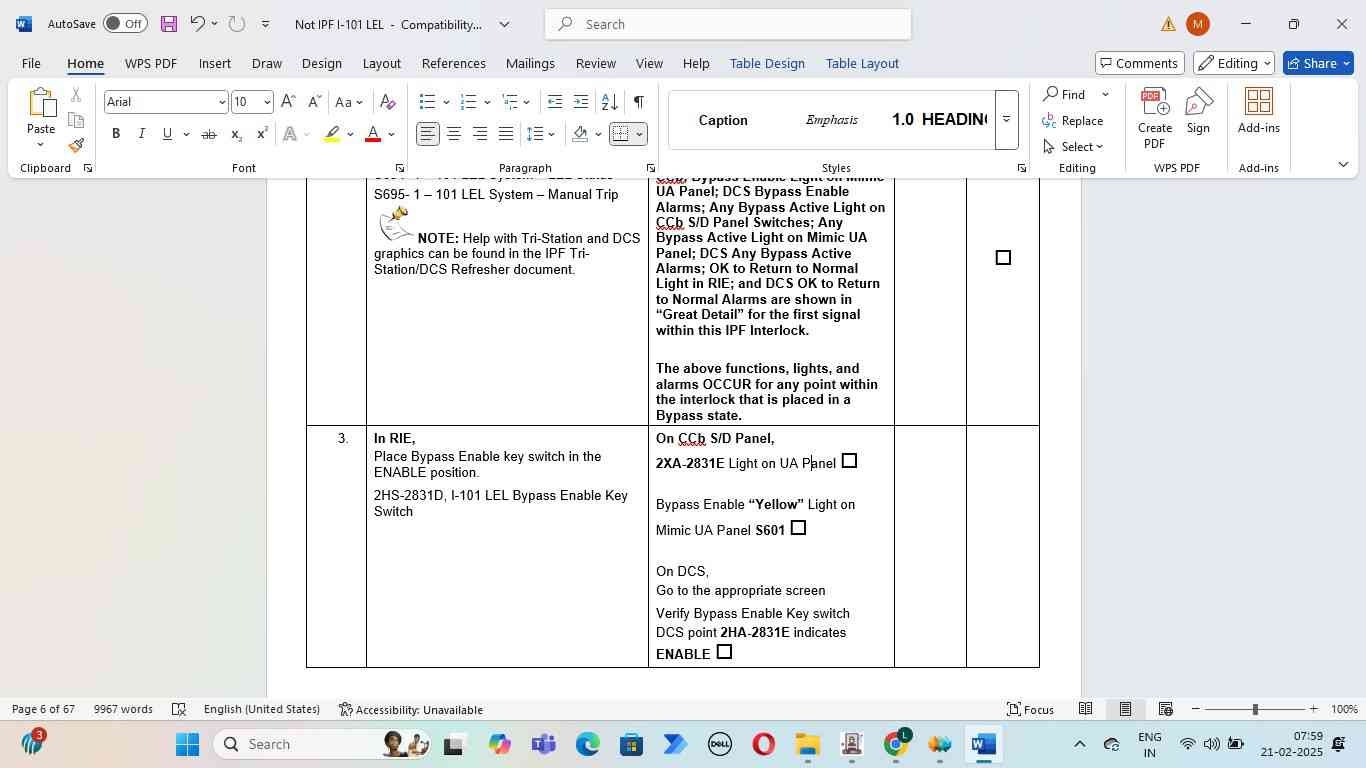
Task: Apply yellow text highlight color
Action: click(x=333, y=134)
